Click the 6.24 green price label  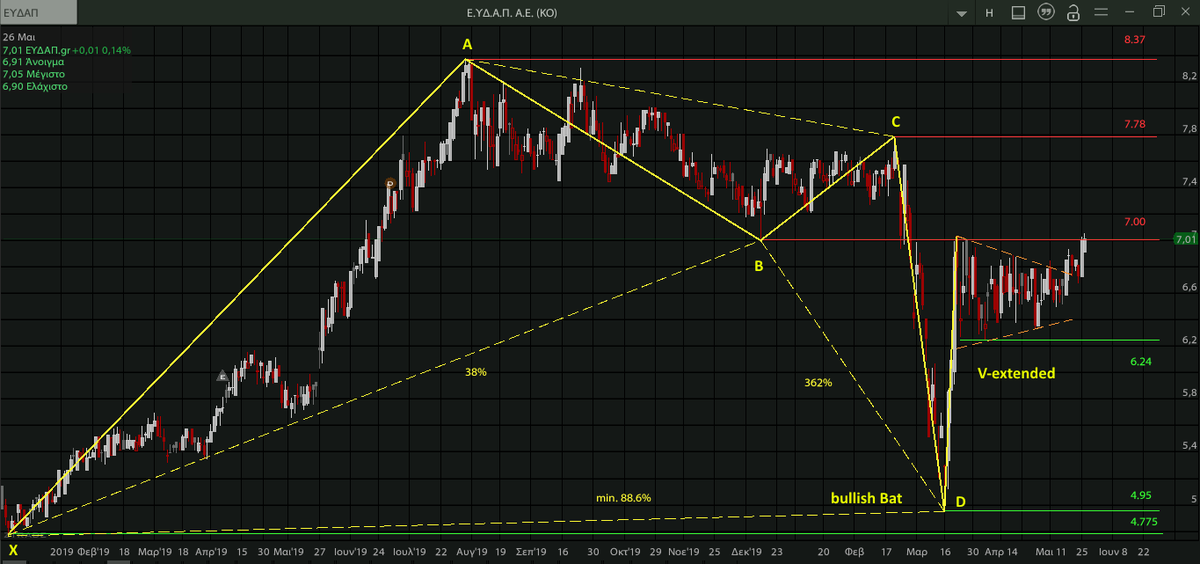coord(1141,361)
